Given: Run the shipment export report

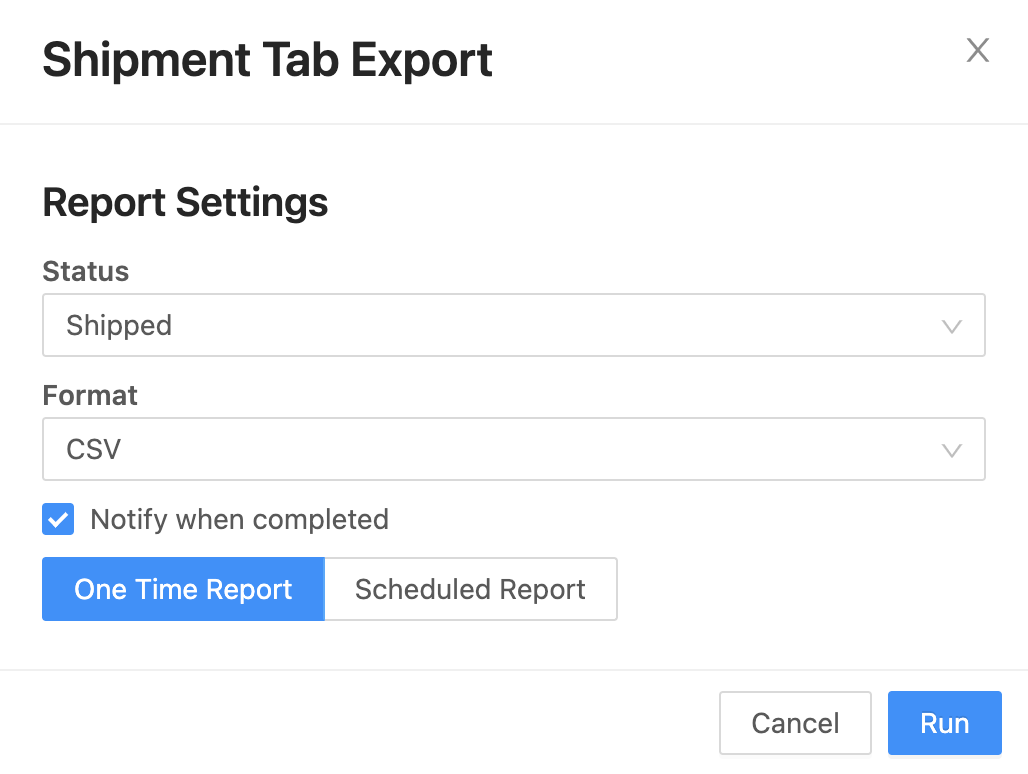Looking at the screenshot, I should pyautogui.click(x=944, y=723).
